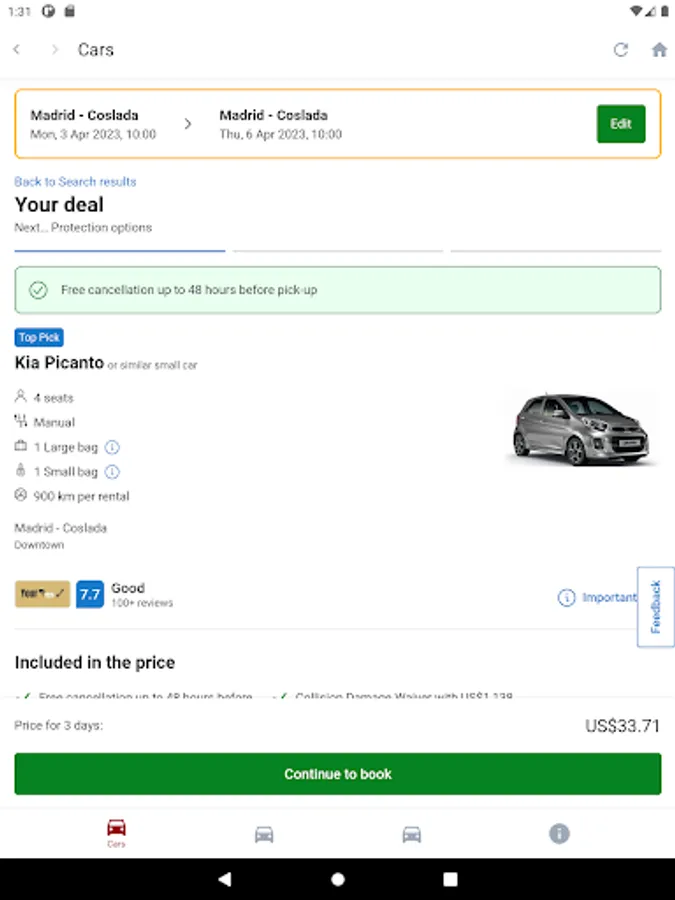Select the second car tab in bottom bar

[x=264, y=833]
